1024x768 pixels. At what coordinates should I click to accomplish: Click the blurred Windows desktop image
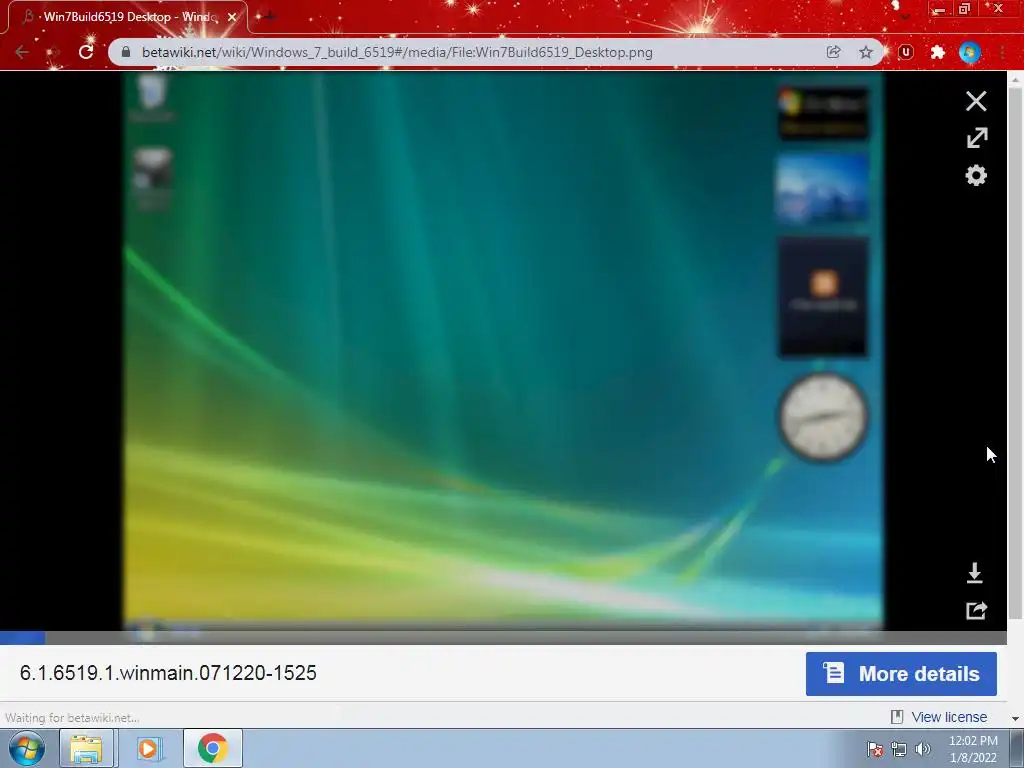click(x=503, y=351)
